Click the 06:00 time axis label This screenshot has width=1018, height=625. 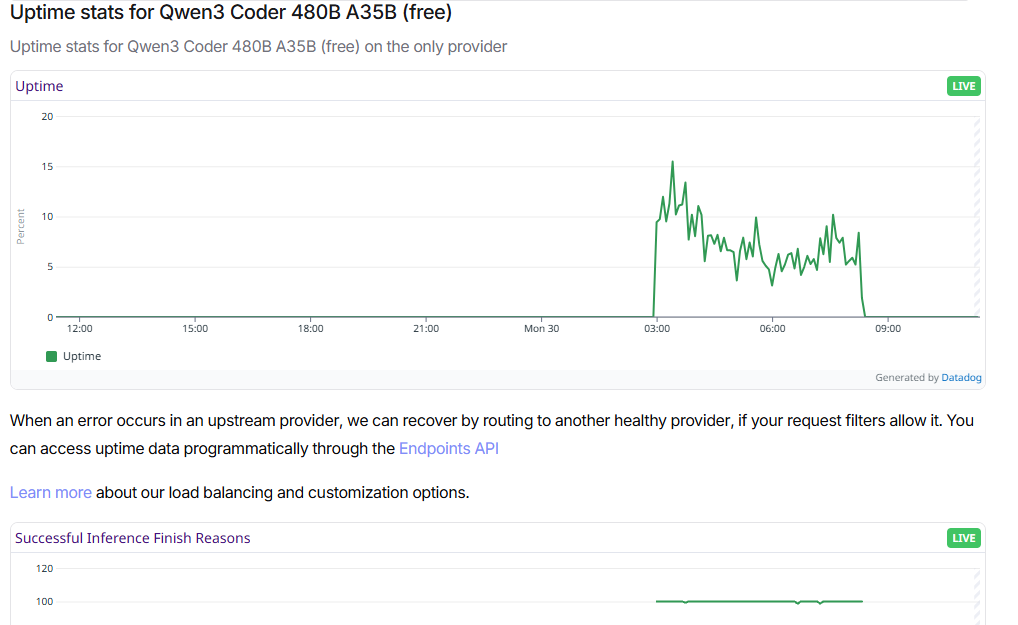[x=772, y=328]
